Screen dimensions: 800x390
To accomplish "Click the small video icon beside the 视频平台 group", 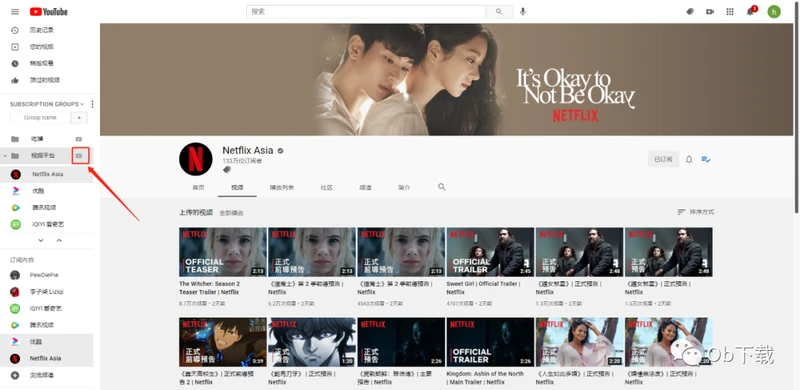I will 80,155.
